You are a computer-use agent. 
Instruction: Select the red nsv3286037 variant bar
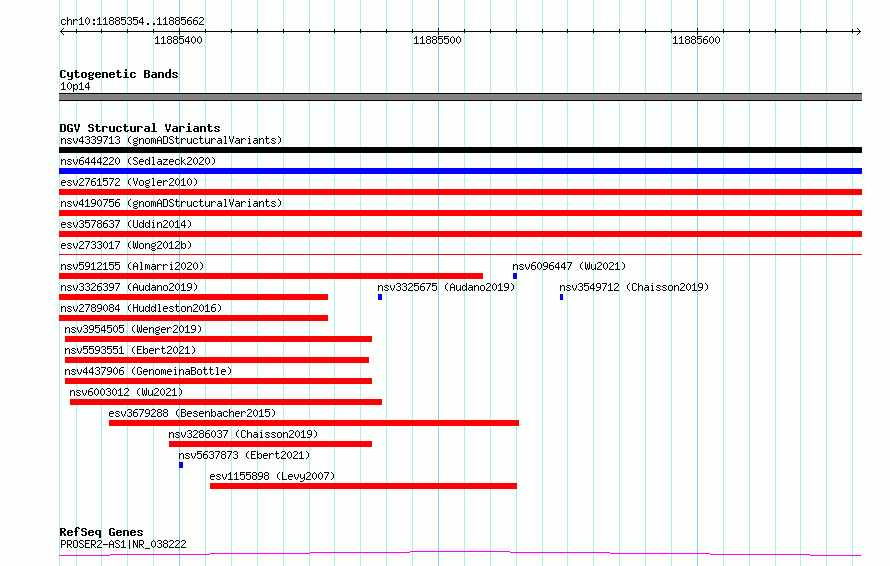click(270, 444)
